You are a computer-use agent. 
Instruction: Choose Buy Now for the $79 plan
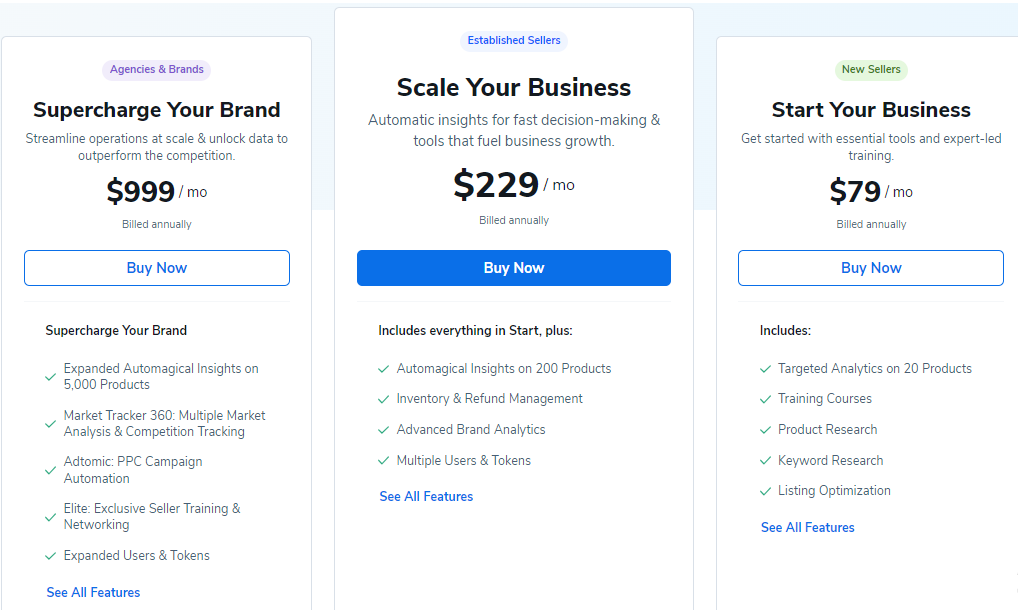pyautogui.click(x=871, y=268)
